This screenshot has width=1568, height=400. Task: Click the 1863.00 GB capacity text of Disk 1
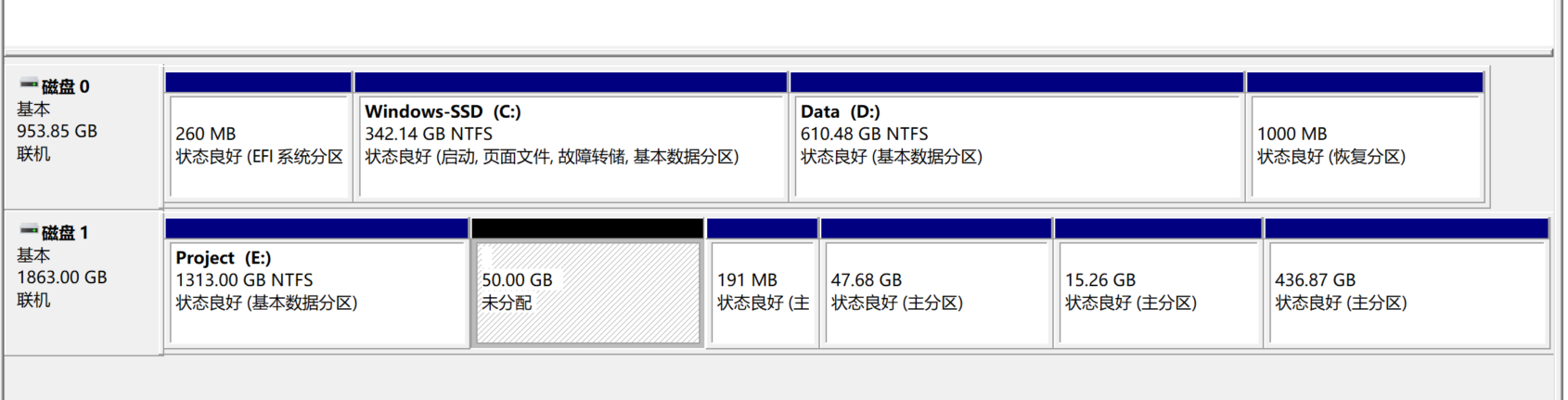click(x=62, y=277)
